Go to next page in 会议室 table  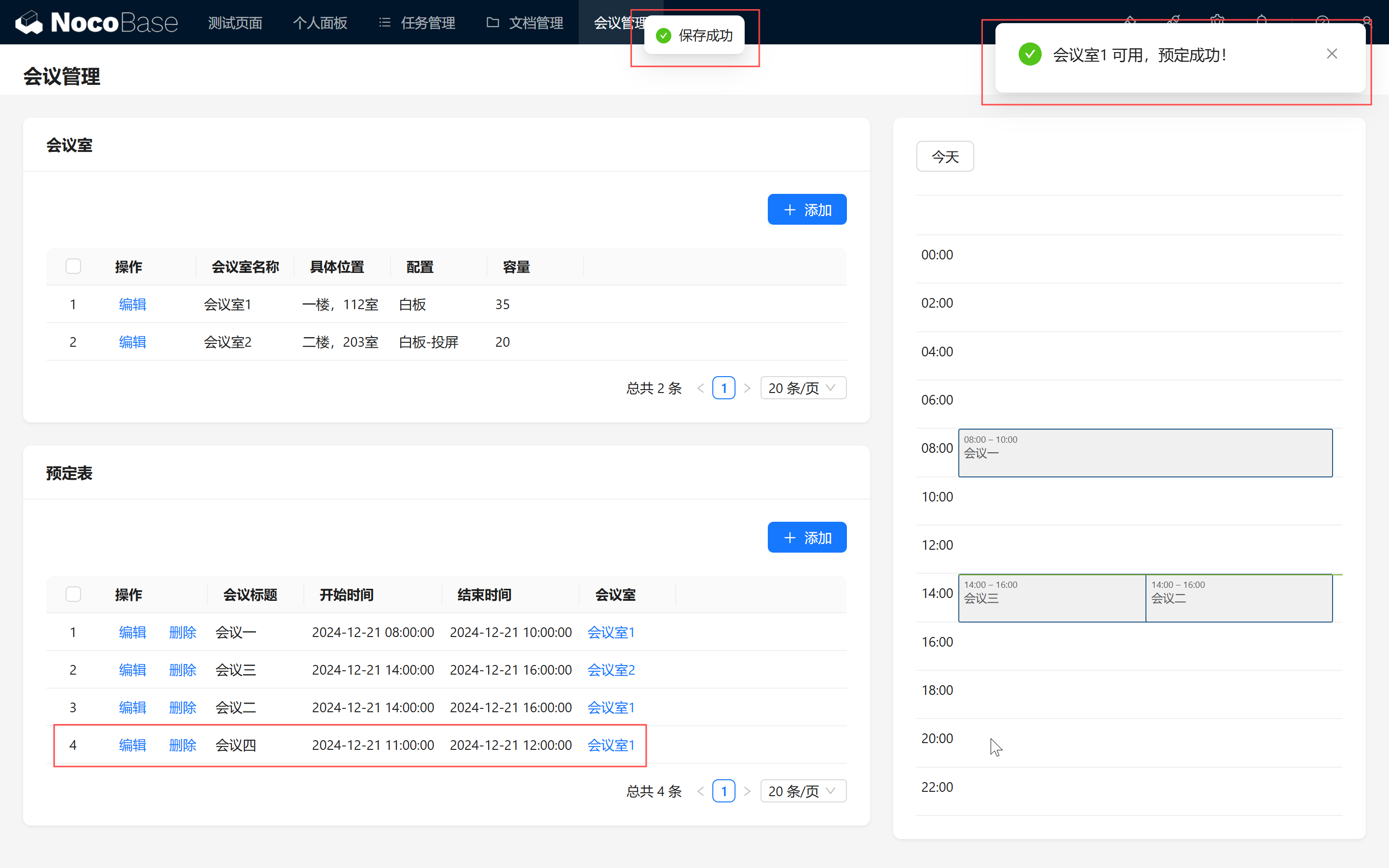click(747, 389)
